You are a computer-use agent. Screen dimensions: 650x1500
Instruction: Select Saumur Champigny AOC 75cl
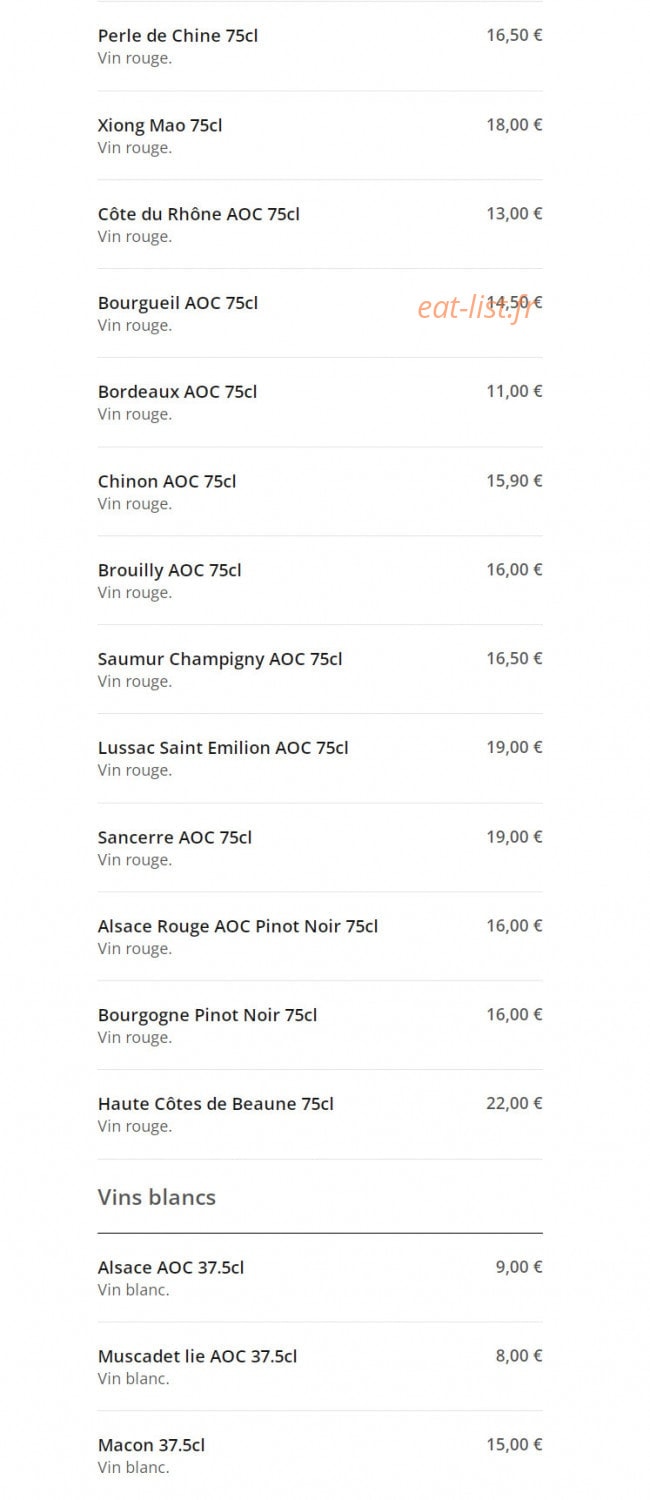pos(320,669)
